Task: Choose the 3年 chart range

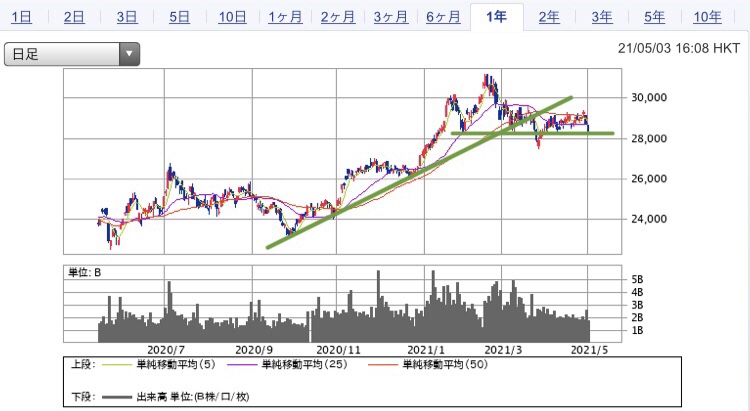Action: pyautogui.click(x=602, y=17)
